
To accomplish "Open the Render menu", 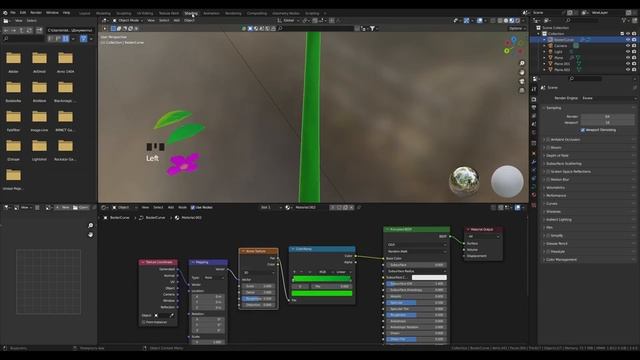I will click(x=36, y=13).
